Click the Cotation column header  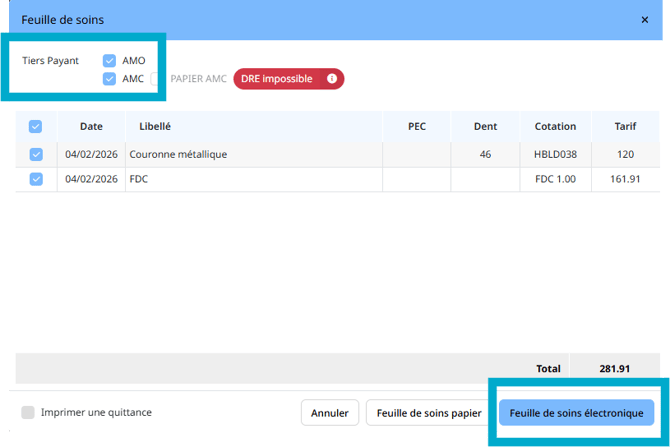click(x=555, y=127)
